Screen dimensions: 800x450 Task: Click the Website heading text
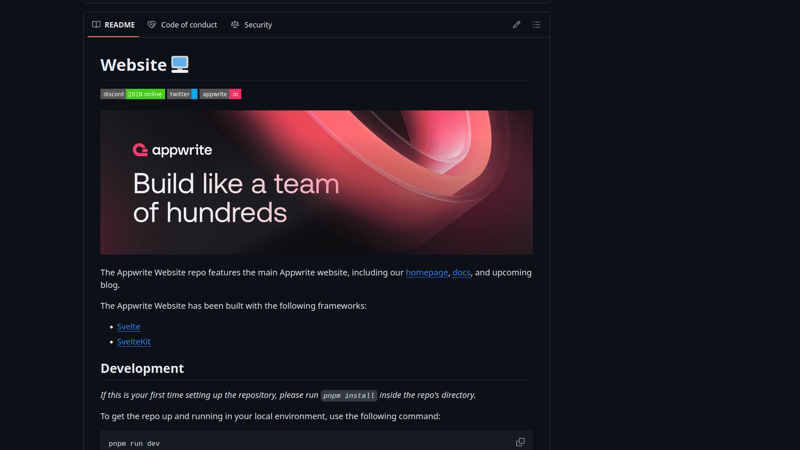coord(133,65)
